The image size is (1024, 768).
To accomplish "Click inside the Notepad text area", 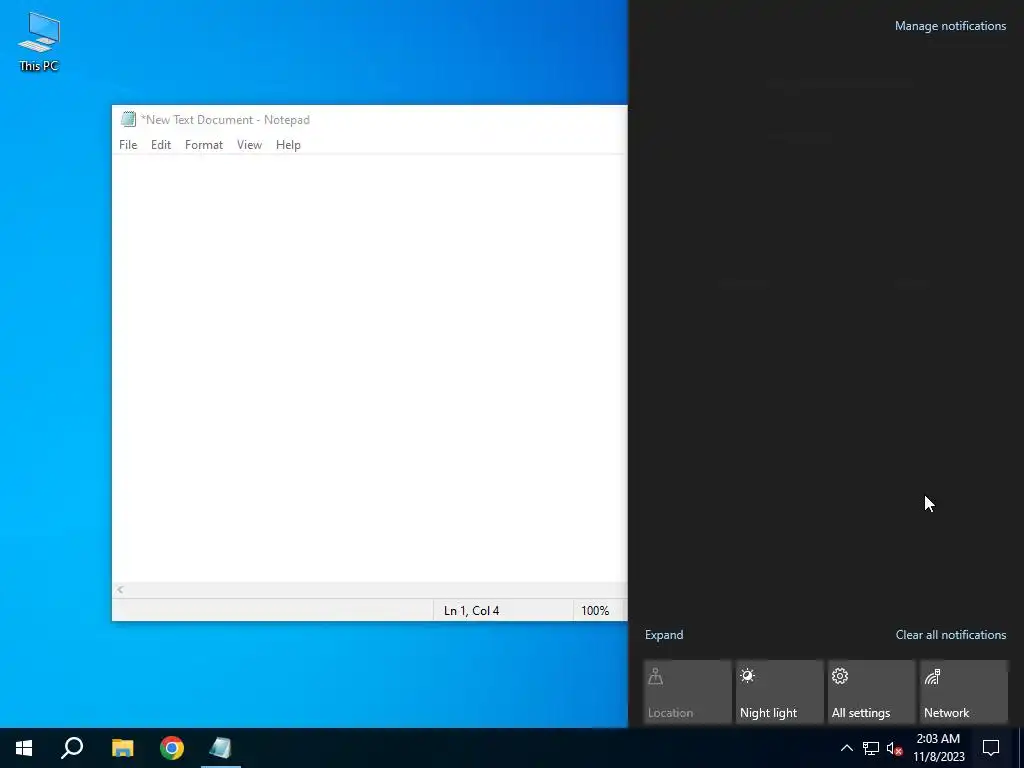I will pyautogui.click(x=370, y=368).
